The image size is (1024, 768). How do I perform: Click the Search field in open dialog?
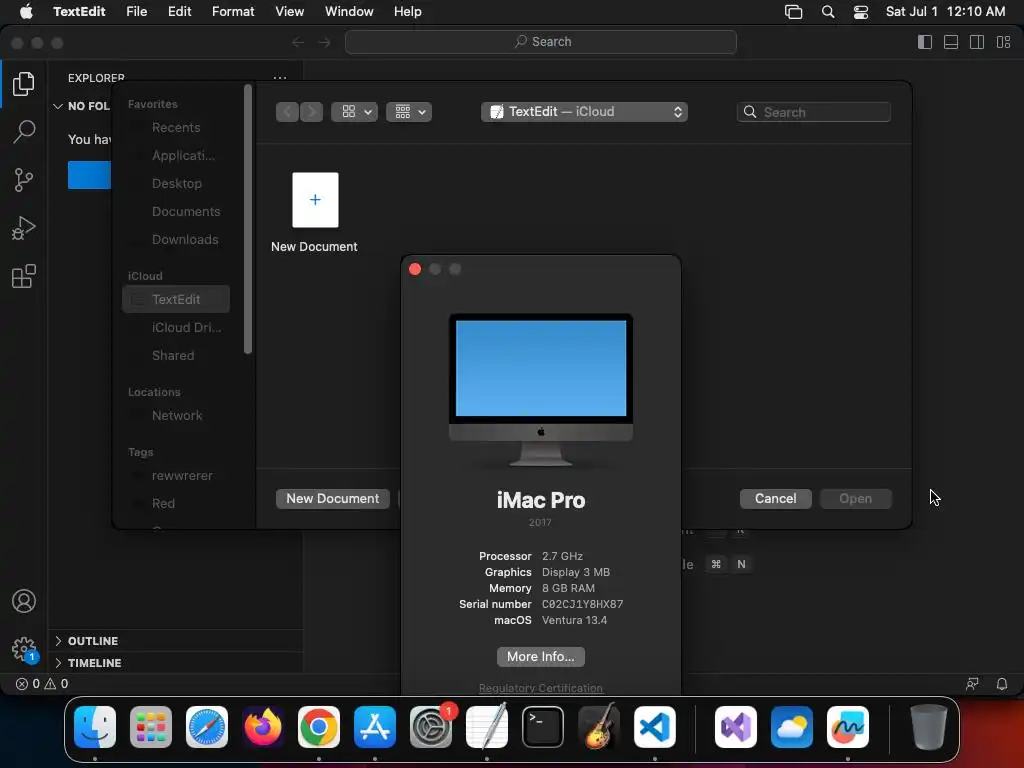[814, 112]
